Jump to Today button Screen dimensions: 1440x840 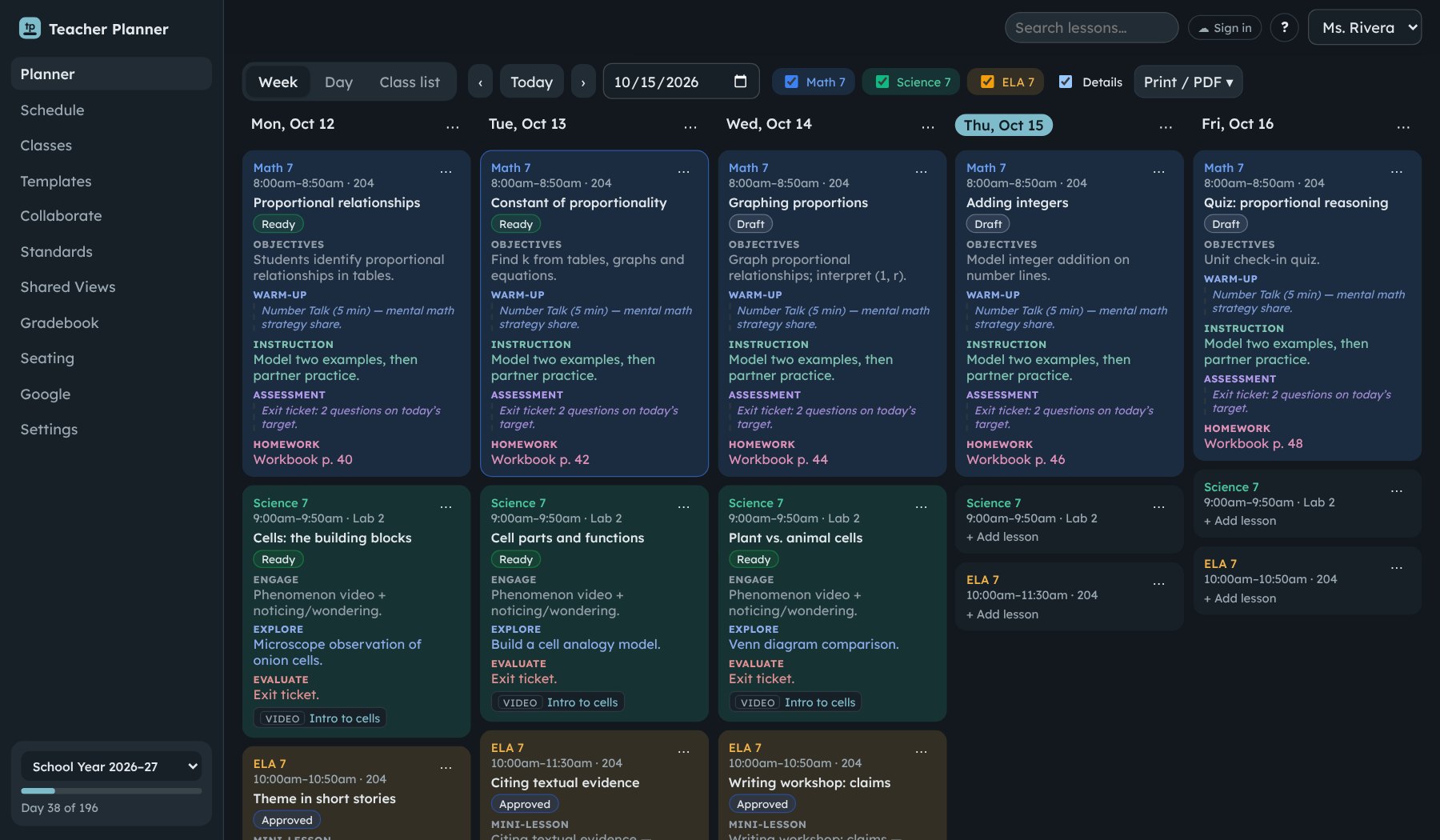point(531,82)
